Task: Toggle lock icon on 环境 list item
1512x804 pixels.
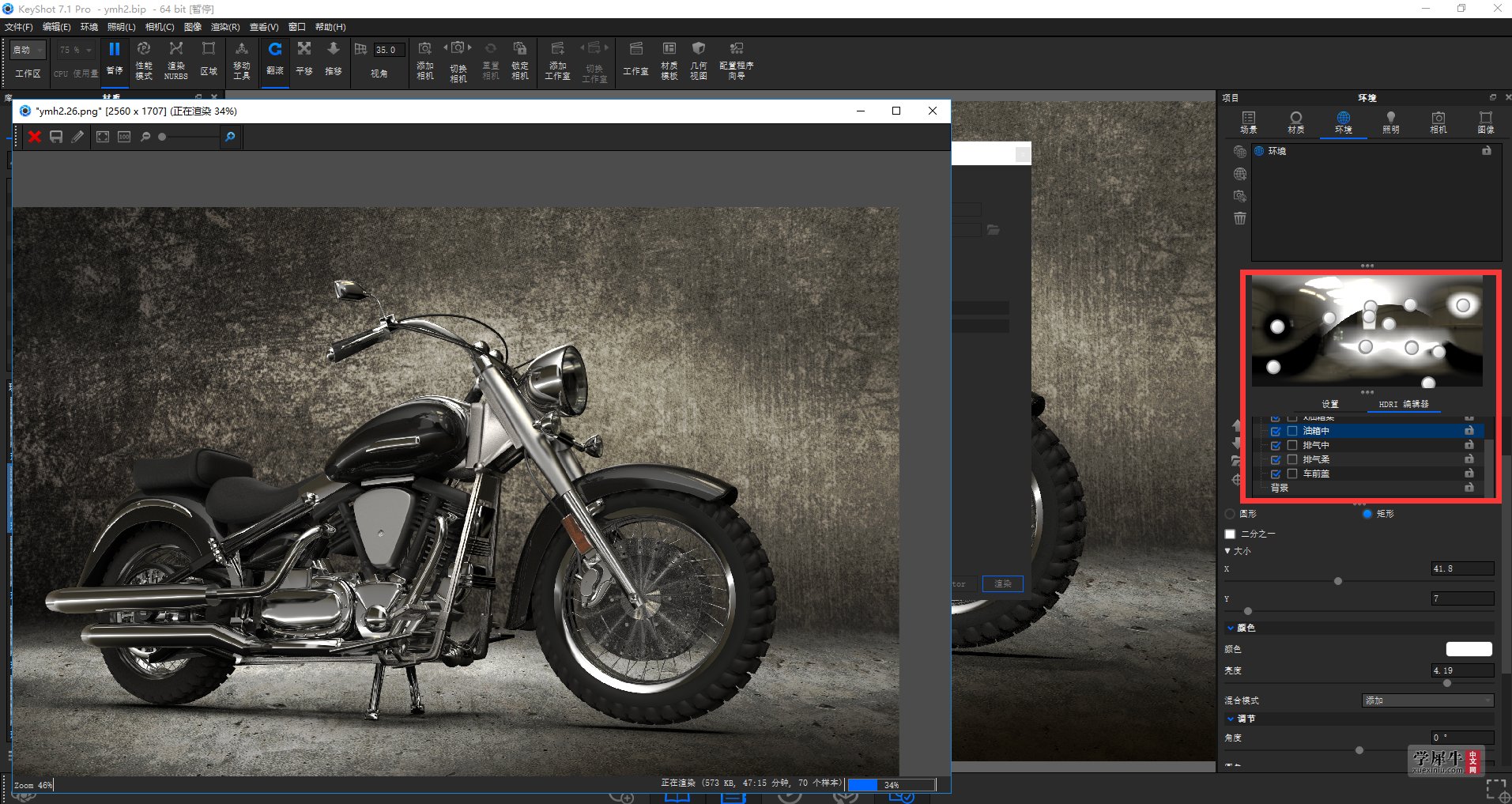Action: click(1487, 150)
